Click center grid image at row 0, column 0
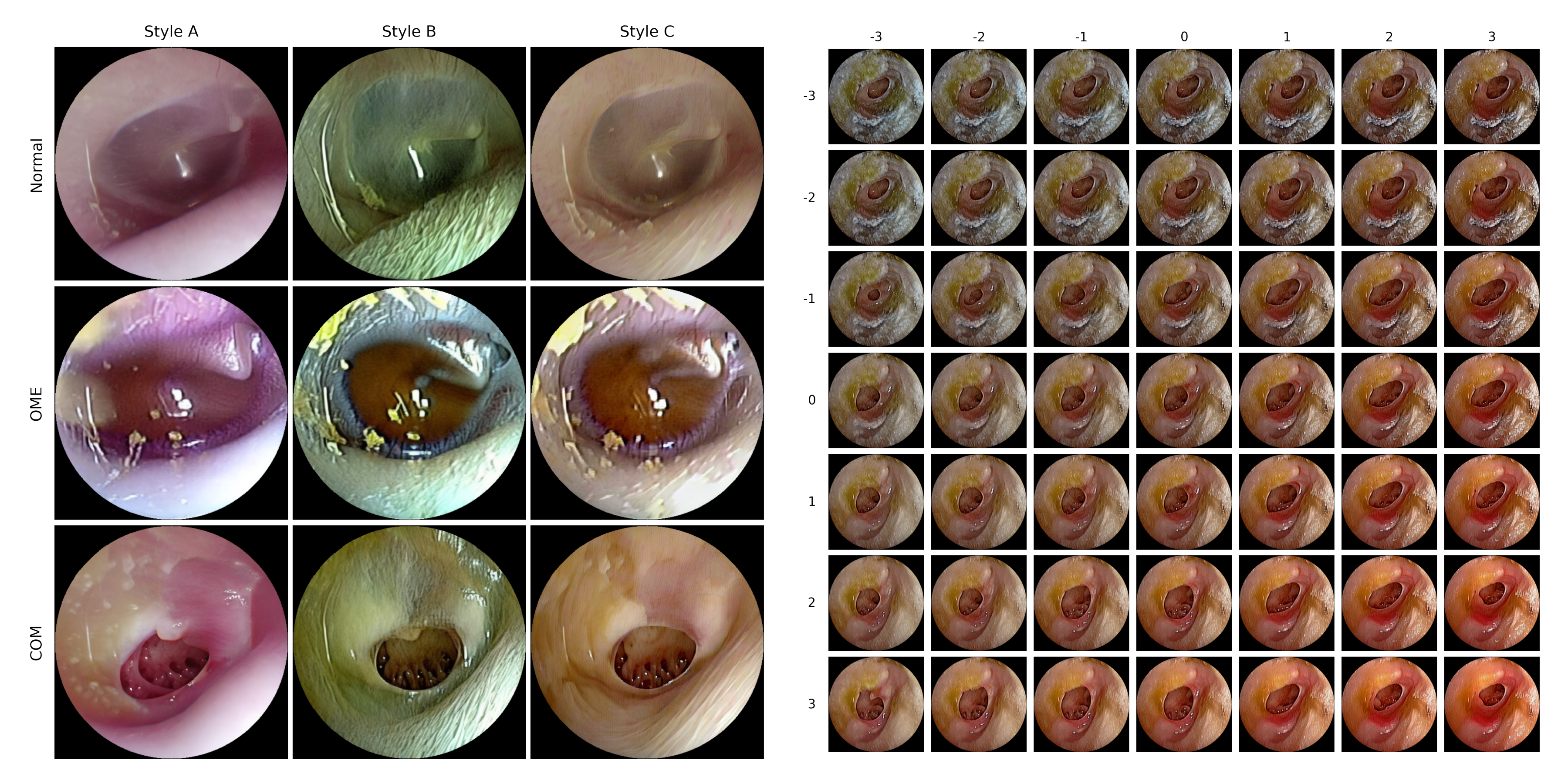Viewport: 1568px width, 784px height. (1184, 401)
